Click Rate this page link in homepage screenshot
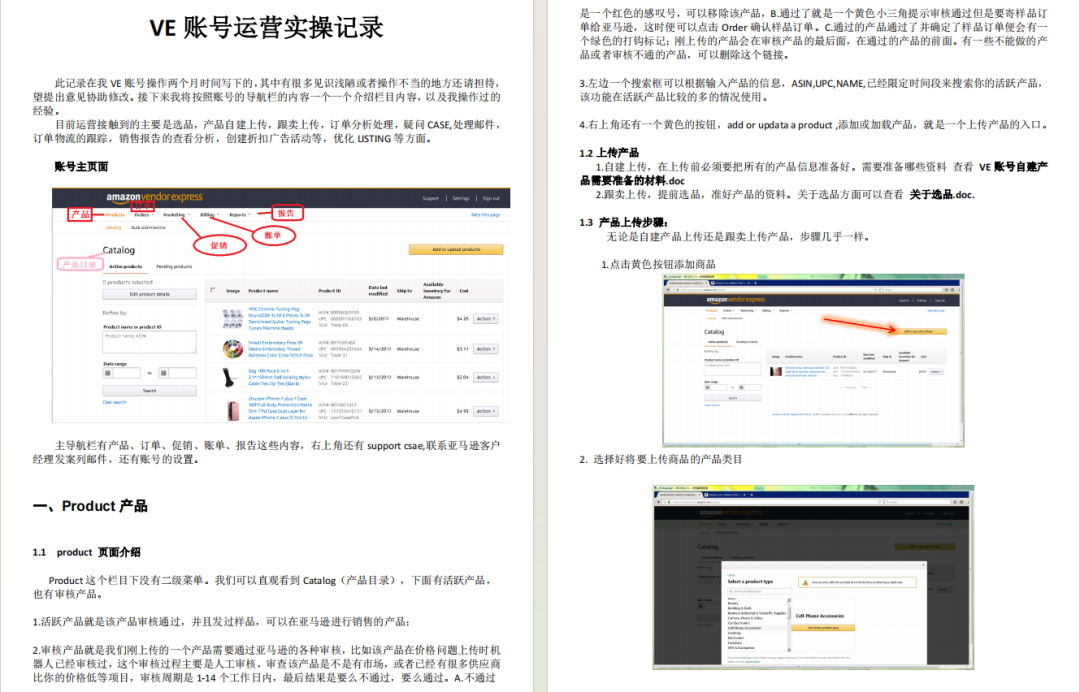 [486, 215]
